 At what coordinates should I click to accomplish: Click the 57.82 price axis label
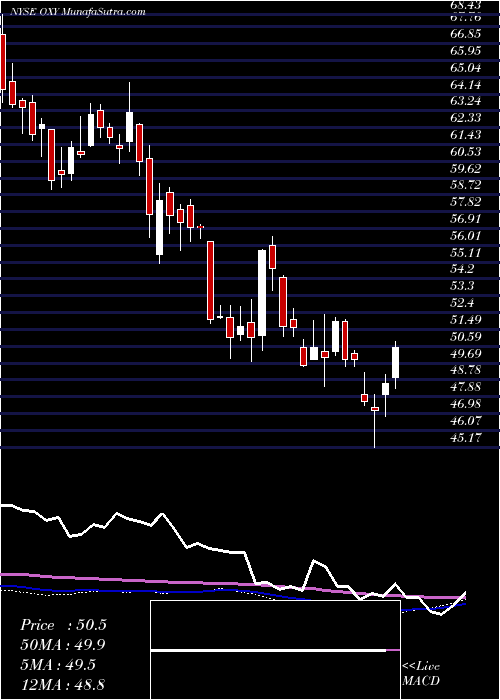pyautogui.click(x=466, y=202)
